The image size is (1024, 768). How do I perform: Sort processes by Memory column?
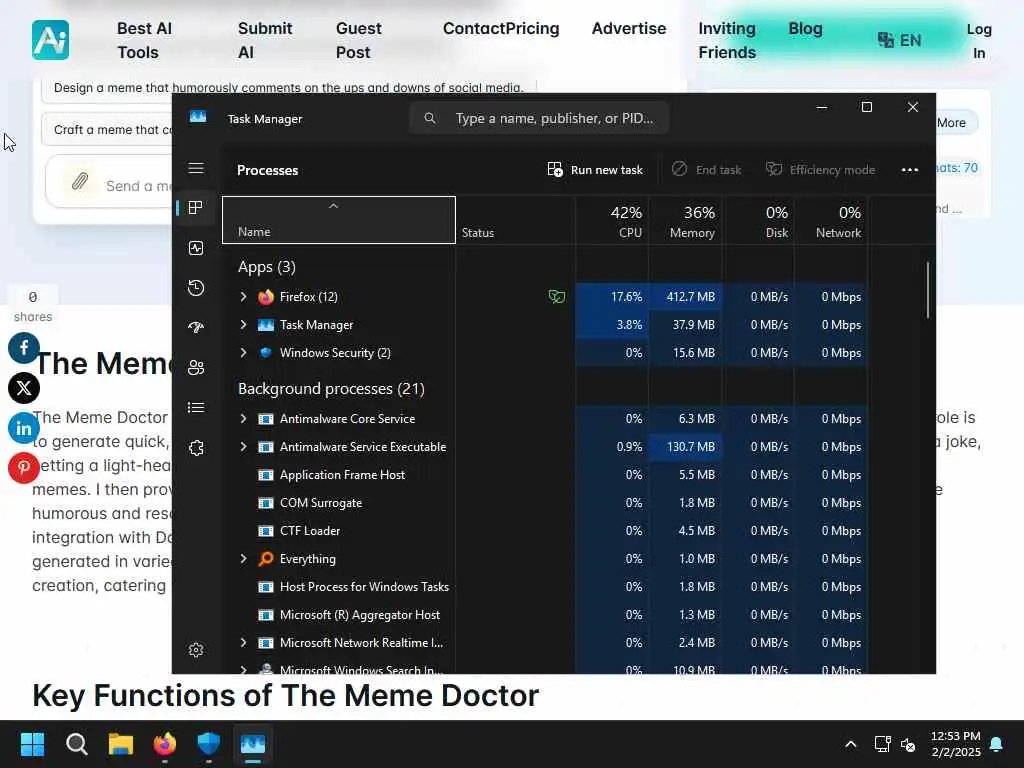pos(686,220)
